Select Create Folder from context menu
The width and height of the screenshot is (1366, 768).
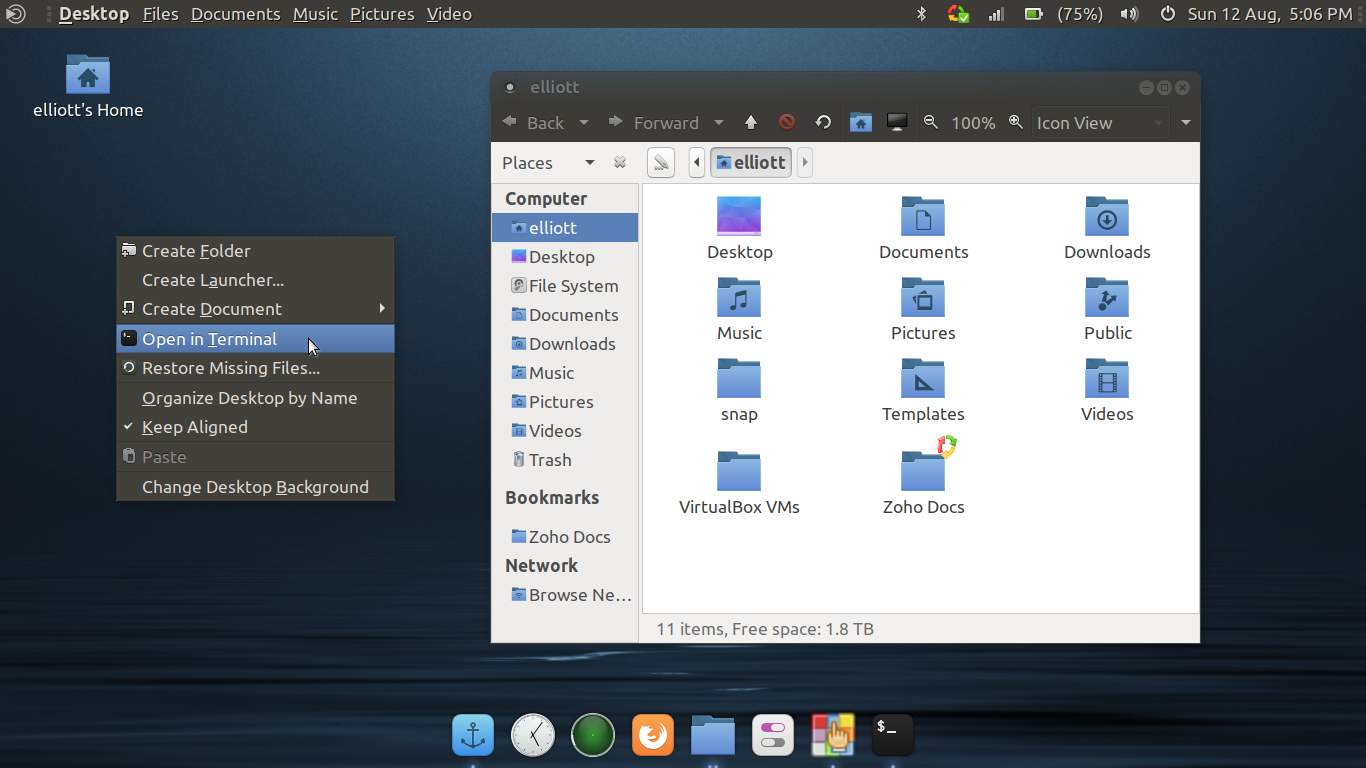coord(255,251)
